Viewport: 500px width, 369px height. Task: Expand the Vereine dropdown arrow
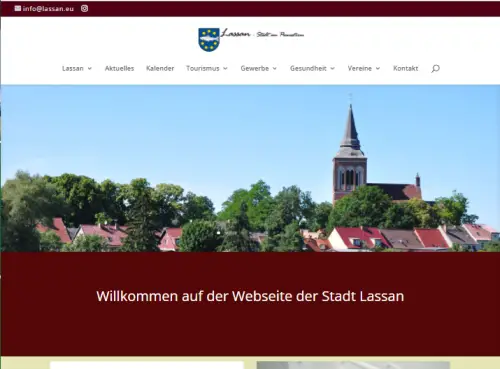click(x=378, y=69)
